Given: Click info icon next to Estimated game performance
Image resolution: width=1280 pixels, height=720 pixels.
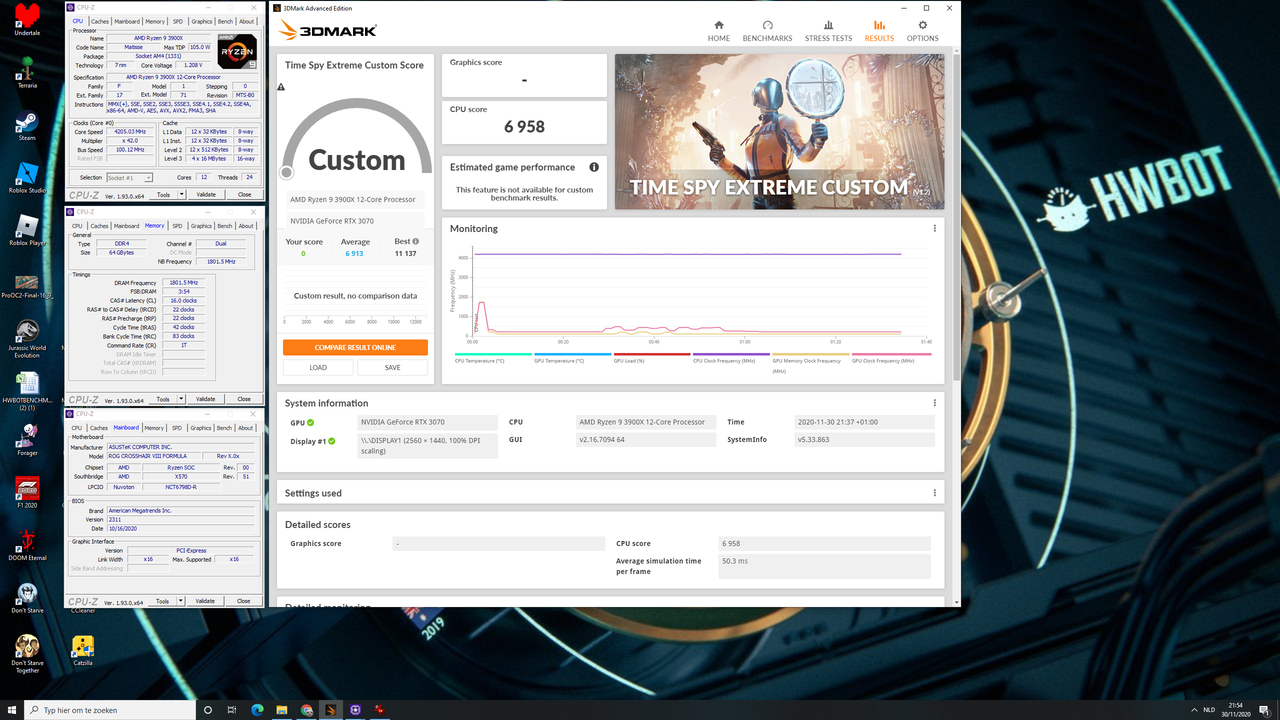Looking at the screenshot, I should click(x=594, y=167).
